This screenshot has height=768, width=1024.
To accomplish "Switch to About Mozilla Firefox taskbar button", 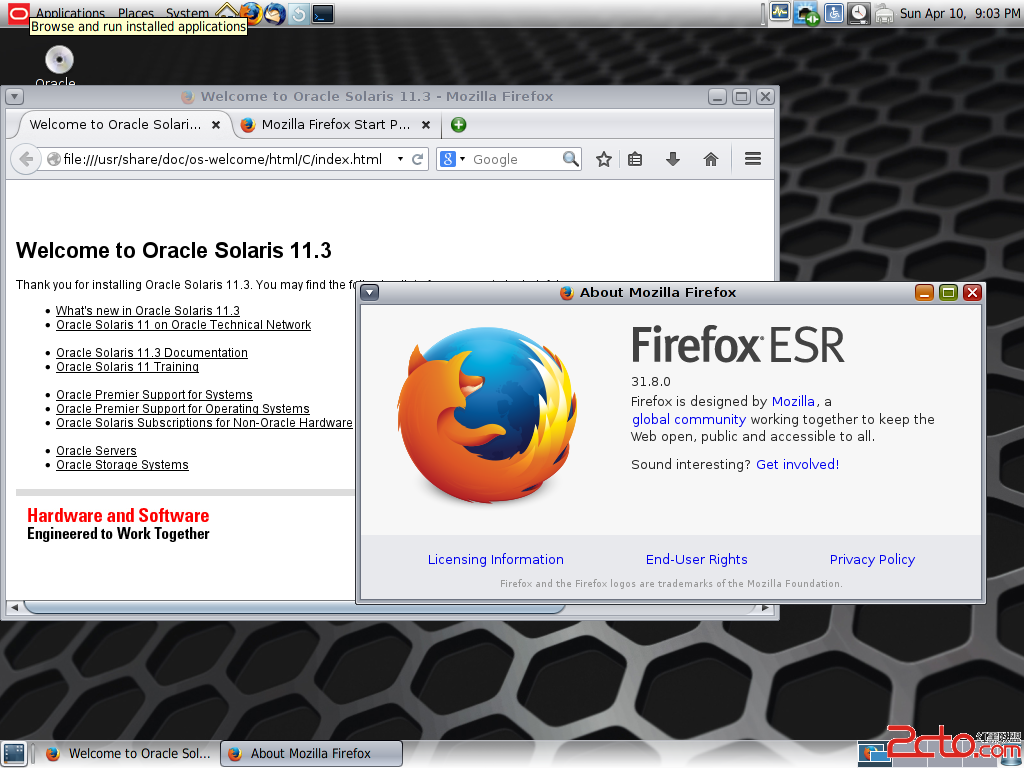I will [312, 754].
